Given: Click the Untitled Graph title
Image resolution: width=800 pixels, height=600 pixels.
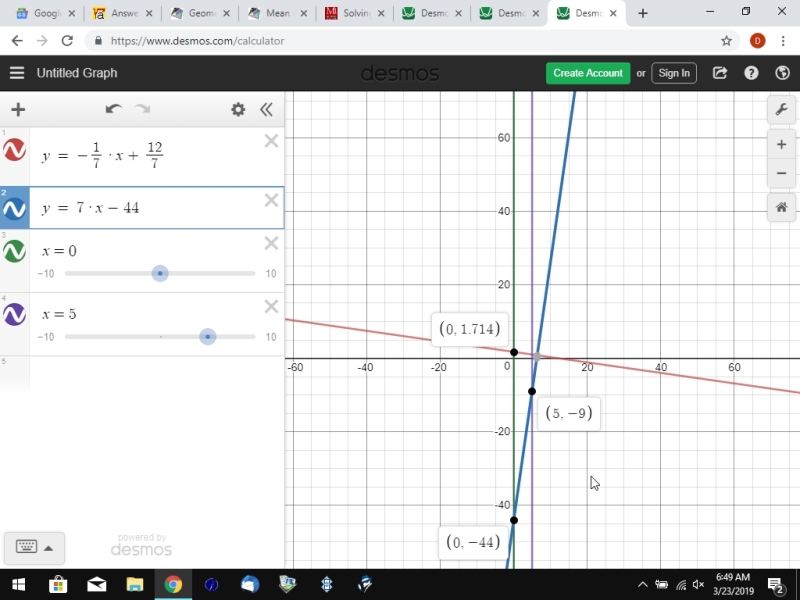Looking at the screenshot, I should pyautogui.click(x=77, y=73).
